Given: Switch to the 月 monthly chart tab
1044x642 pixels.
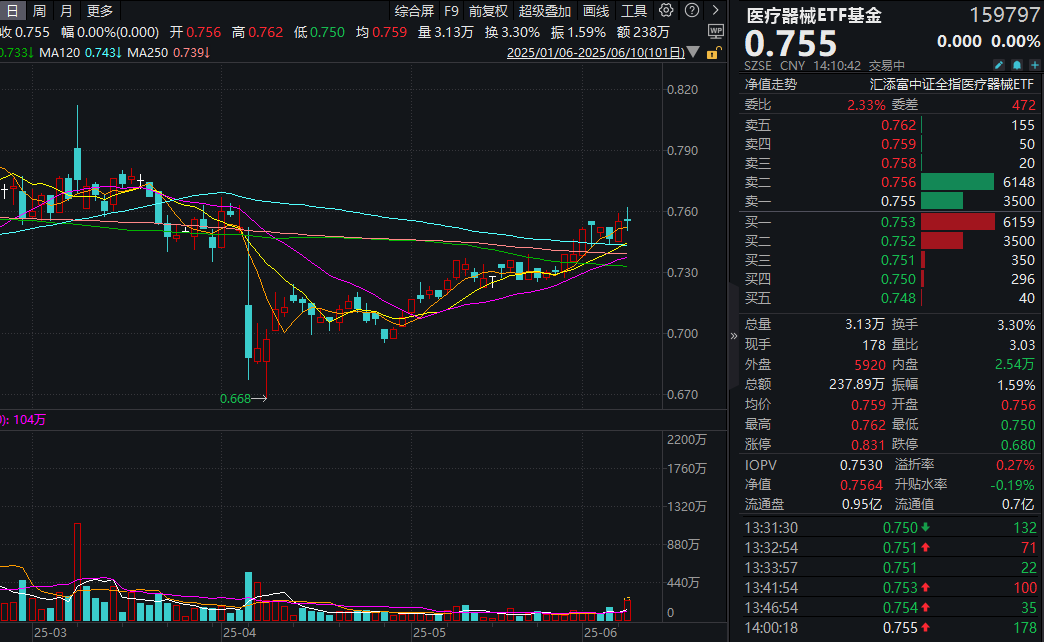Looking at the screenshot, I should 66,11.
